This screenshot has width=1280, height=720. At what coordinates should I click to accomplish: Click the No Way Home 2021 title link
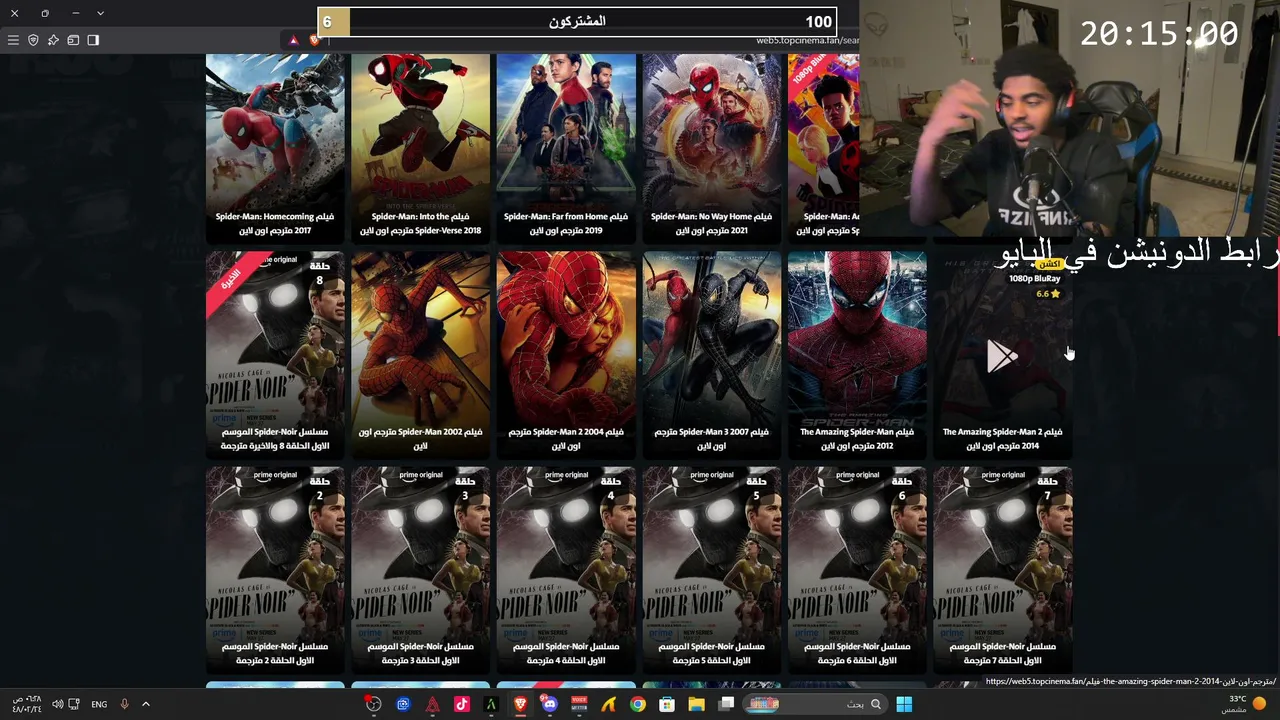[712, 223]
